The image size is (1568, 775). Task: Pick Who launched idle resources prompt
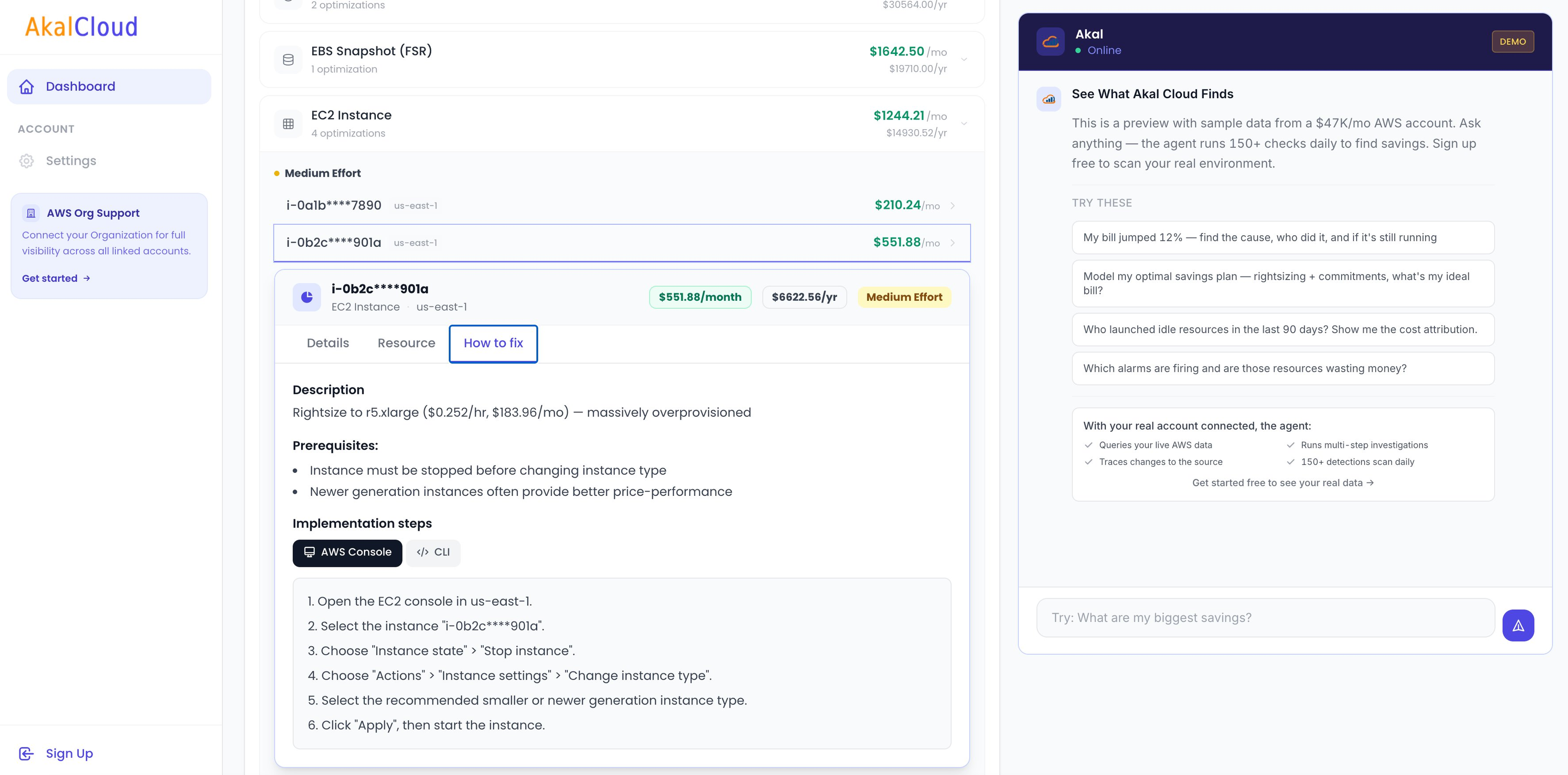[x=1283, y=329]
